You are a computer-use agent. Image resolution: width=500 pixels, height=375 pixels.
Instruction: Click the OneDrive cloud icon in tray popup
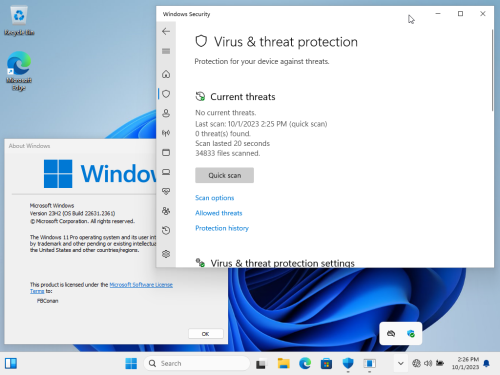[391, 333]
